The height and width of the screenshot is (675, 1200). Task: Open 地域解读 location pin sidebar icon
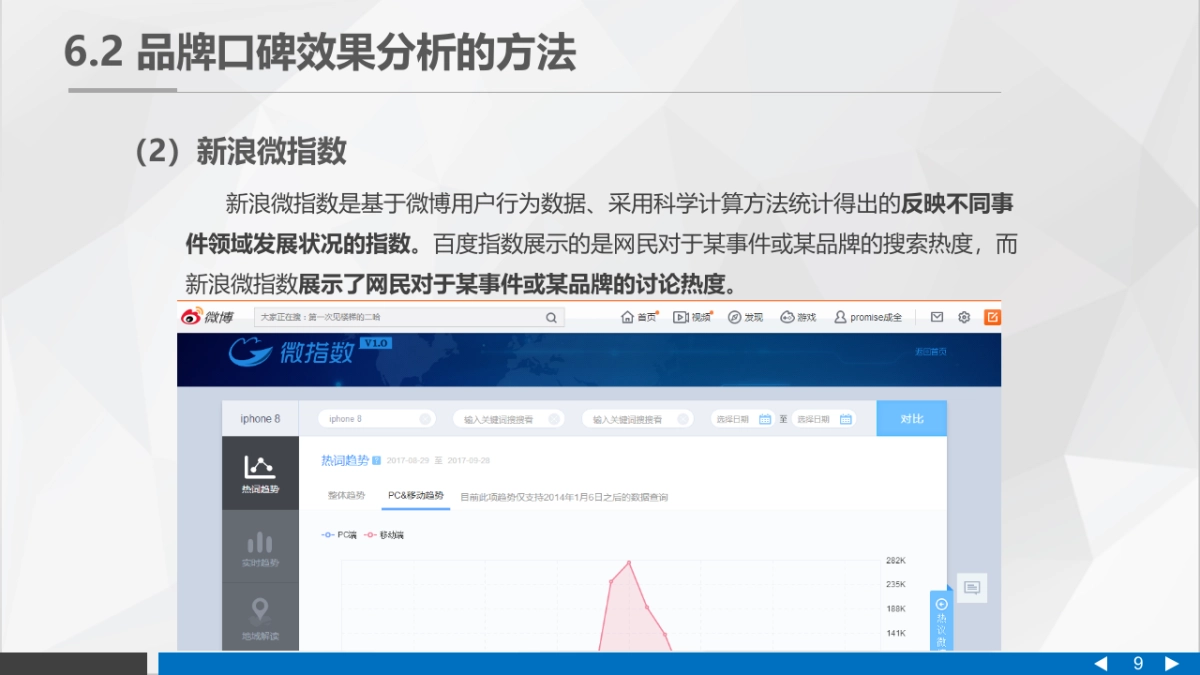click(258, 615)
